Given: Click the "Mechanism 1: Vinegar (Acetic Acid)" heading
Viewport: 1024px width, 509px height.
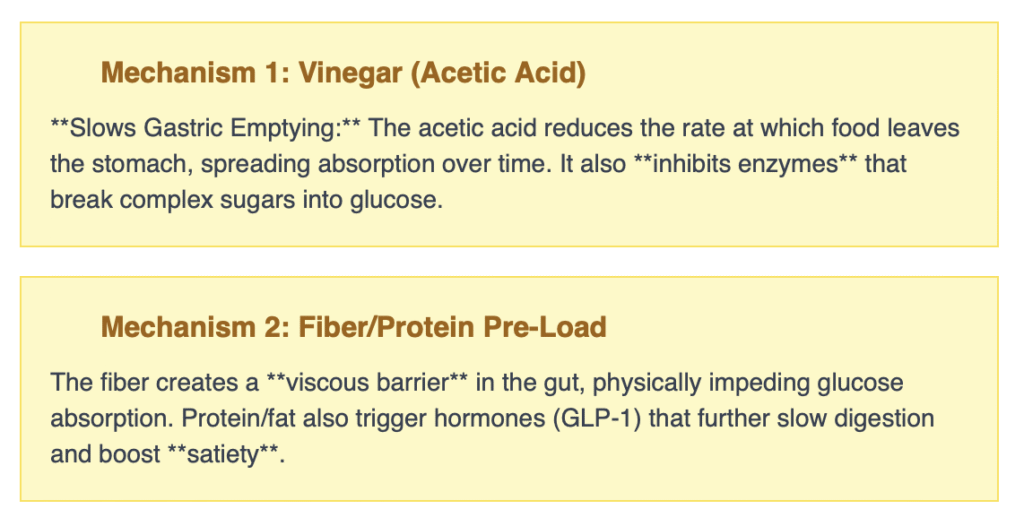Looking at the screenshot, I should coord(342,73).
